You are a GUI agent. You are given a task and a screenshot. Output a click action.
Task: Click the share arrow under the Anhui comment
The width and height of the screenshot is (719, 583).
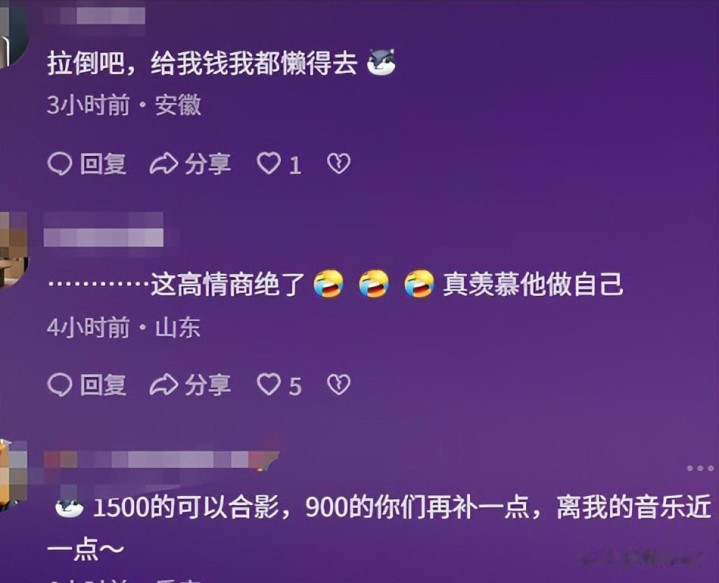point(164,164)
